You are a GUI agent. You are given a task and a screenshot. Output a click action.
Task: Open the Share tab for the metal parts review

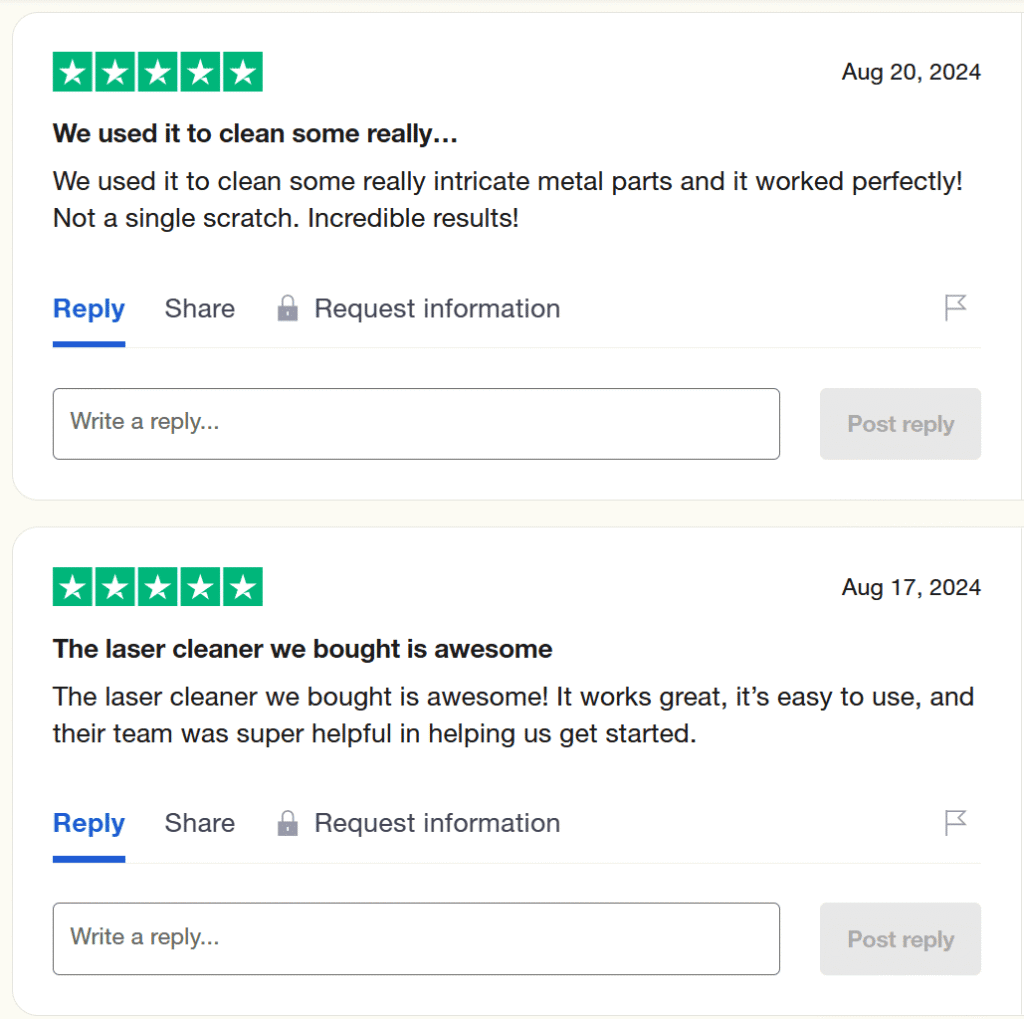(200, 309)
